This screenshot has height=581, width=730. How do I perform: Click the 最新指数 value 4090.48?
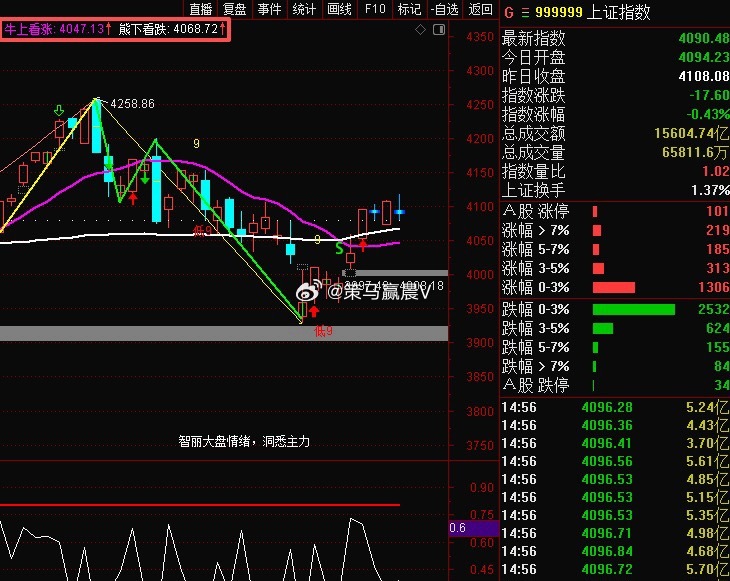pyautogui.click(x=703, y=38)
